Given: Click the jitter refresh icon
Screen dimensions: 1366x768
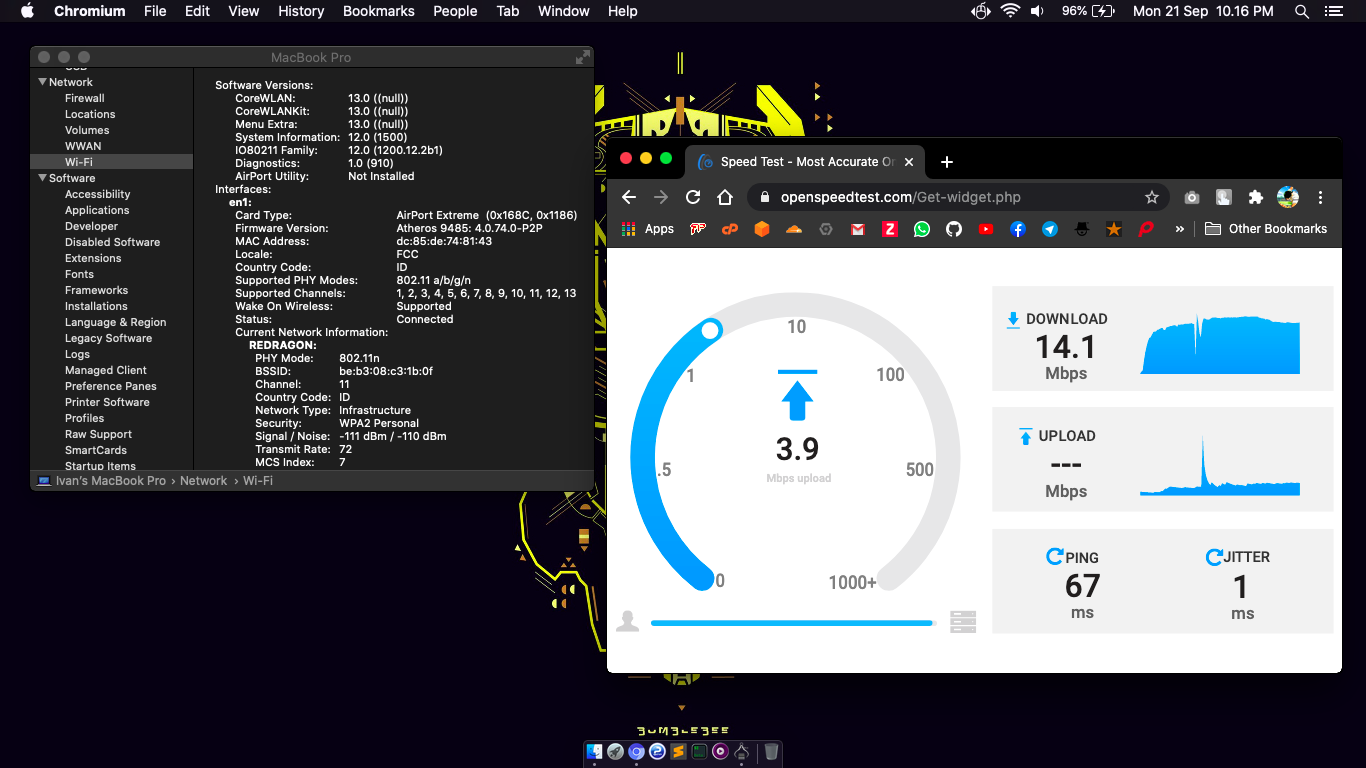Looking at the screenshot, I should pos(1214,556).
